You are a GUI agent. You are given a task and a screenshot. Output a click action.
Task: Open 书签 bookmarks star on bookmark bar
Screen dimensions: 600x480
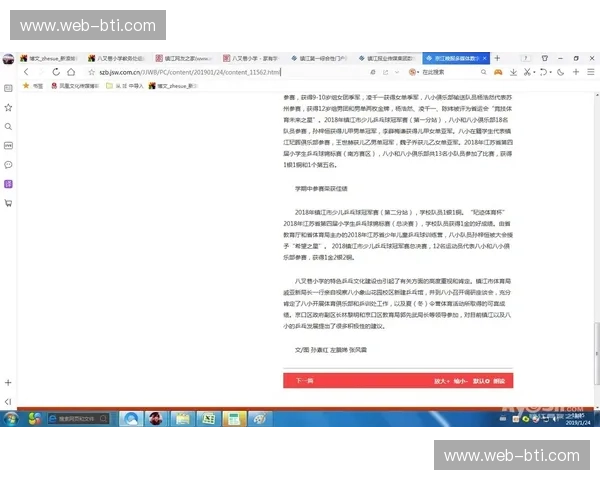[x=33, y=86]
